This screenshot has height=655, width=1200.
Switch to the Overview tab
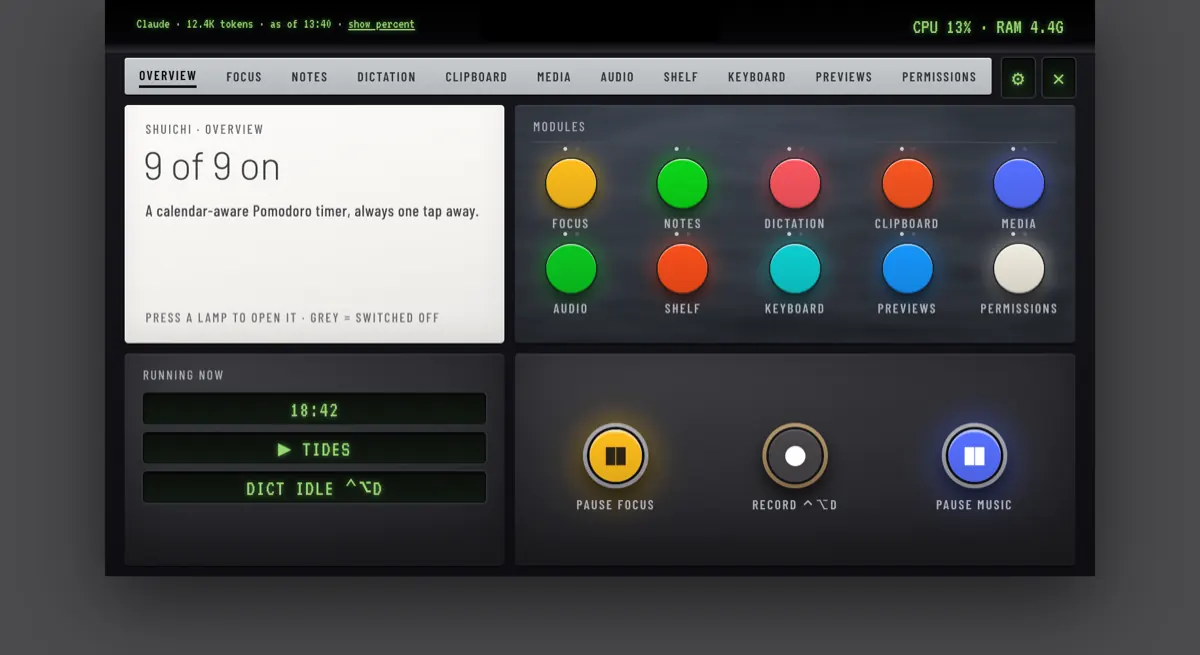(168, 77)
